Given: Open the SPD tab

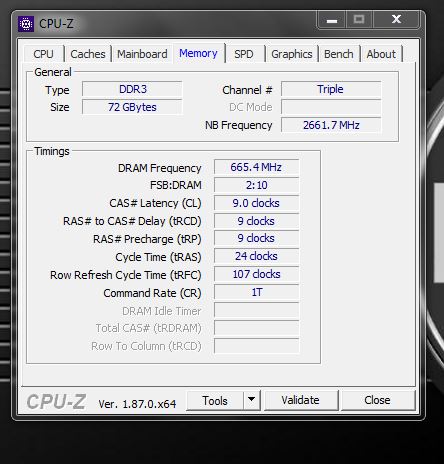Looking at the screenshot, I should coord(244,54).
